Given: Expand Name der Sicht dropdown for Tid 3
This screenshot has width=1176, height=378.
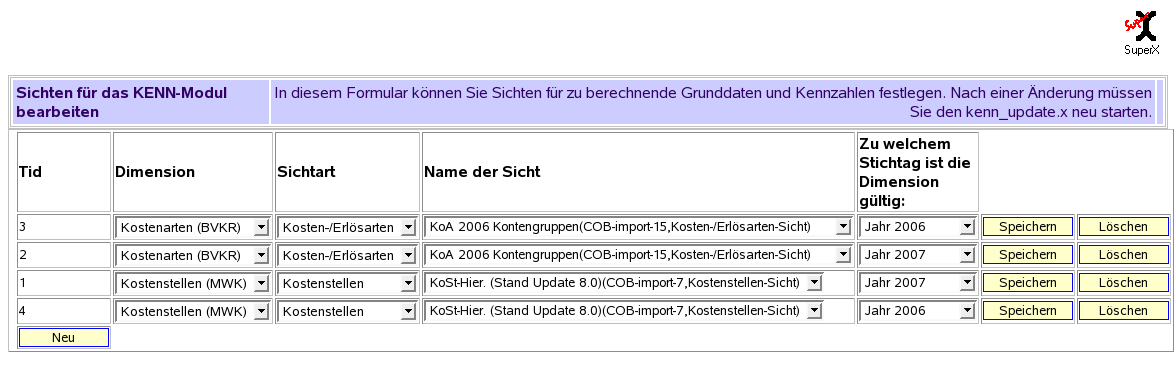Looking at the screenshot, I should (x=638, y=226).
